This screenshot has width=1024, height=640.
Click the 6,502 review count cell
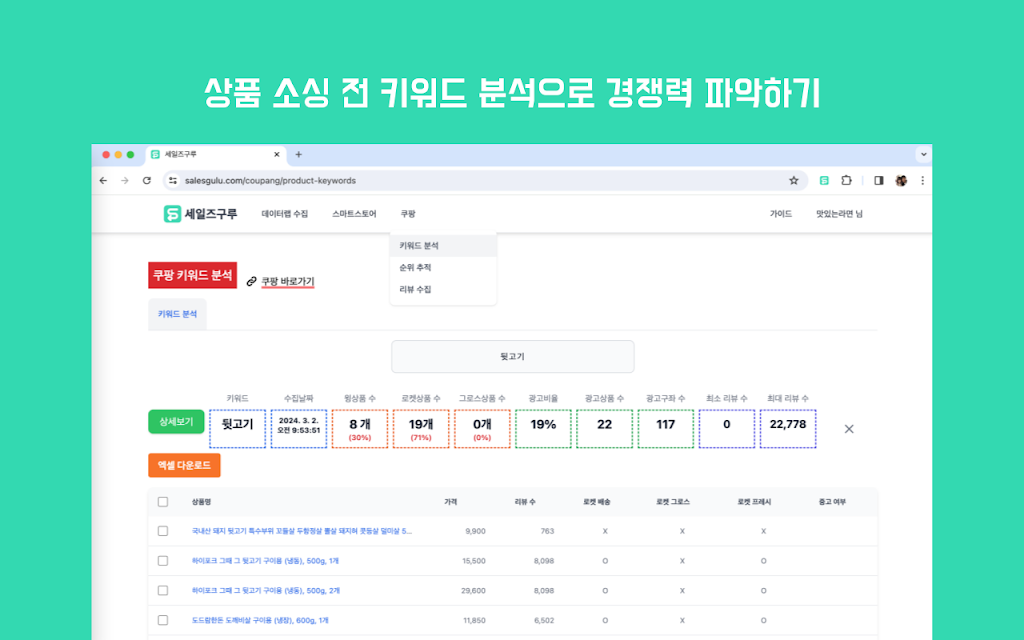pos(544,620)
